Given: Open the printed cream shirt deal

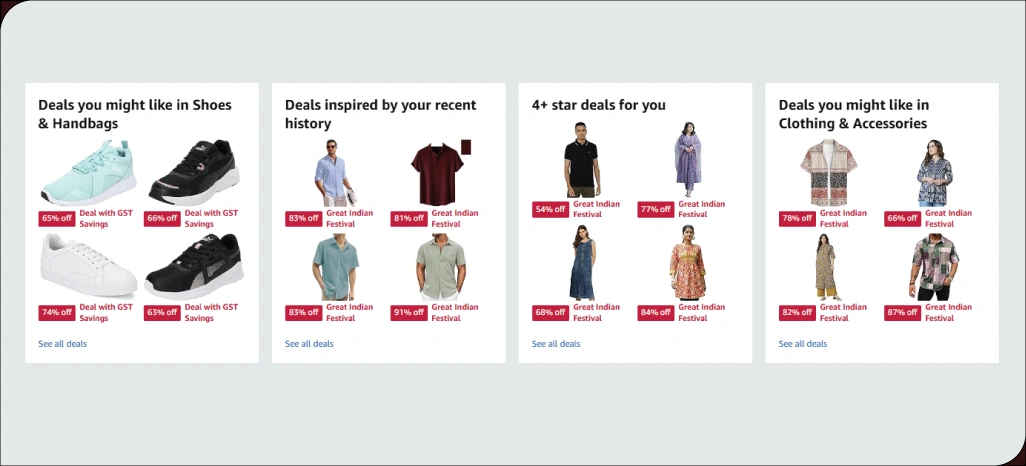Looking at the screenshot, I should 828,173.
